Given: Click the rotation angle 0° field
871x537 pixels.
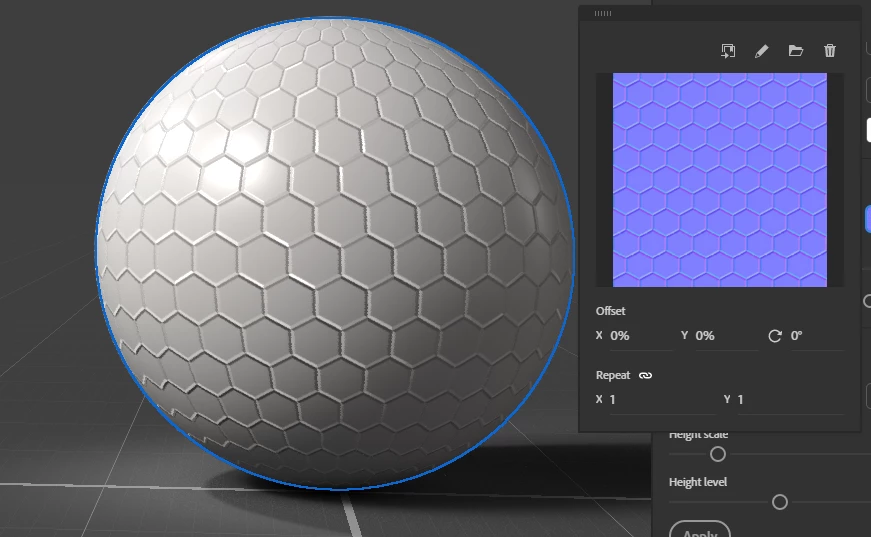Looking at the screenshot, I should tap(817, 336).
